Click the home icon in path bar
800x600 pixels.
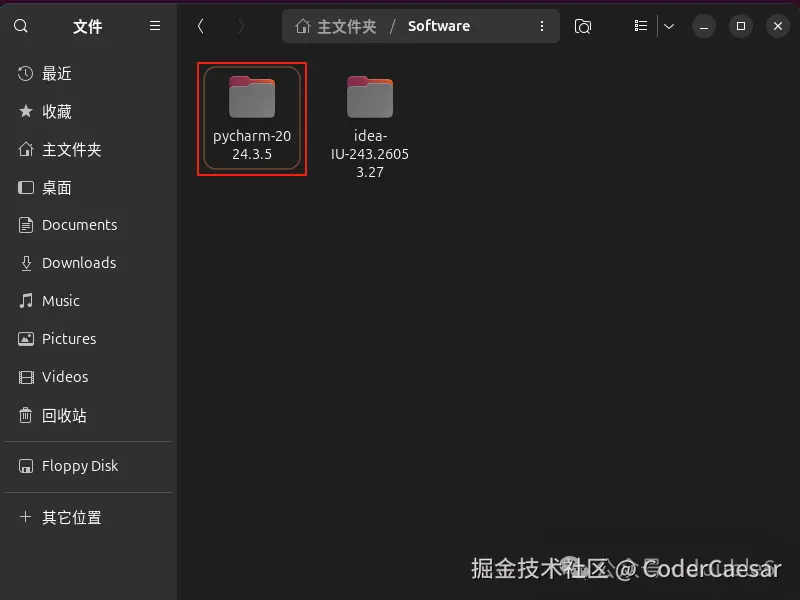[303, 26]
